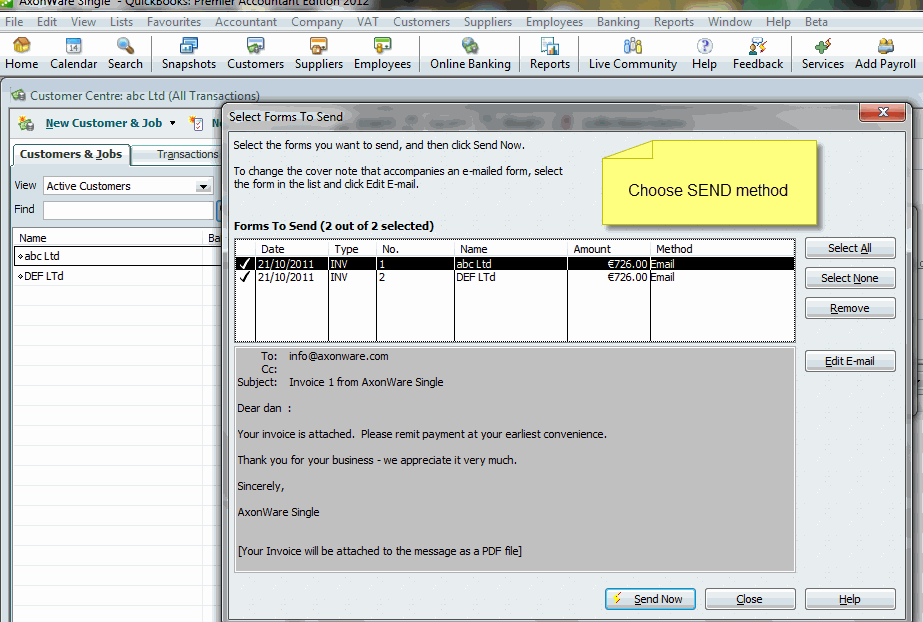This screenshot has height=622, width=923.
Task: Uncheck the abc Ltd invoice checkmark
Action: click(x=245, y=264)
